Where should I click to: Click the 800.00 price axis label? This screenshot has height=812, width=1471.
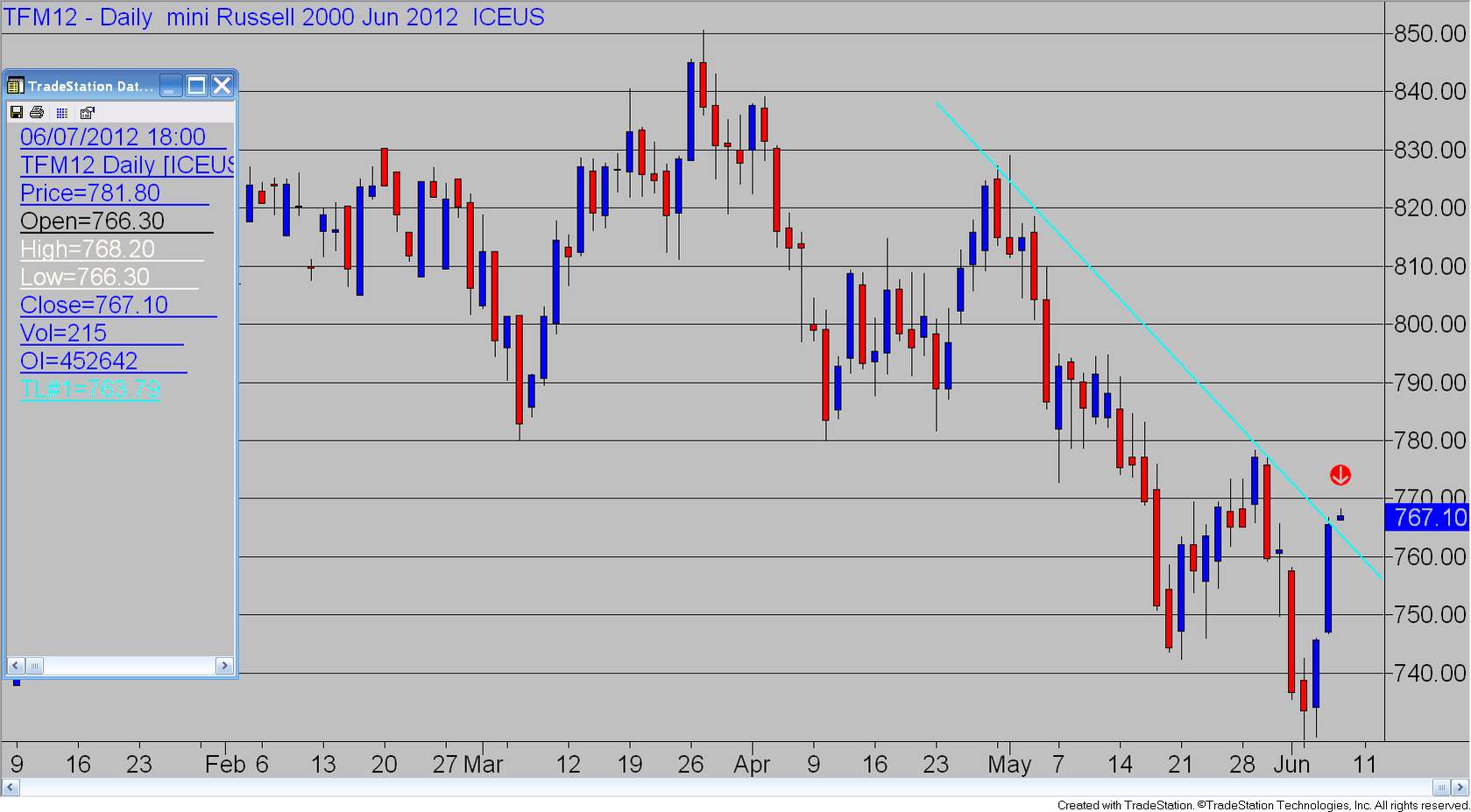tap(1430, 324)
